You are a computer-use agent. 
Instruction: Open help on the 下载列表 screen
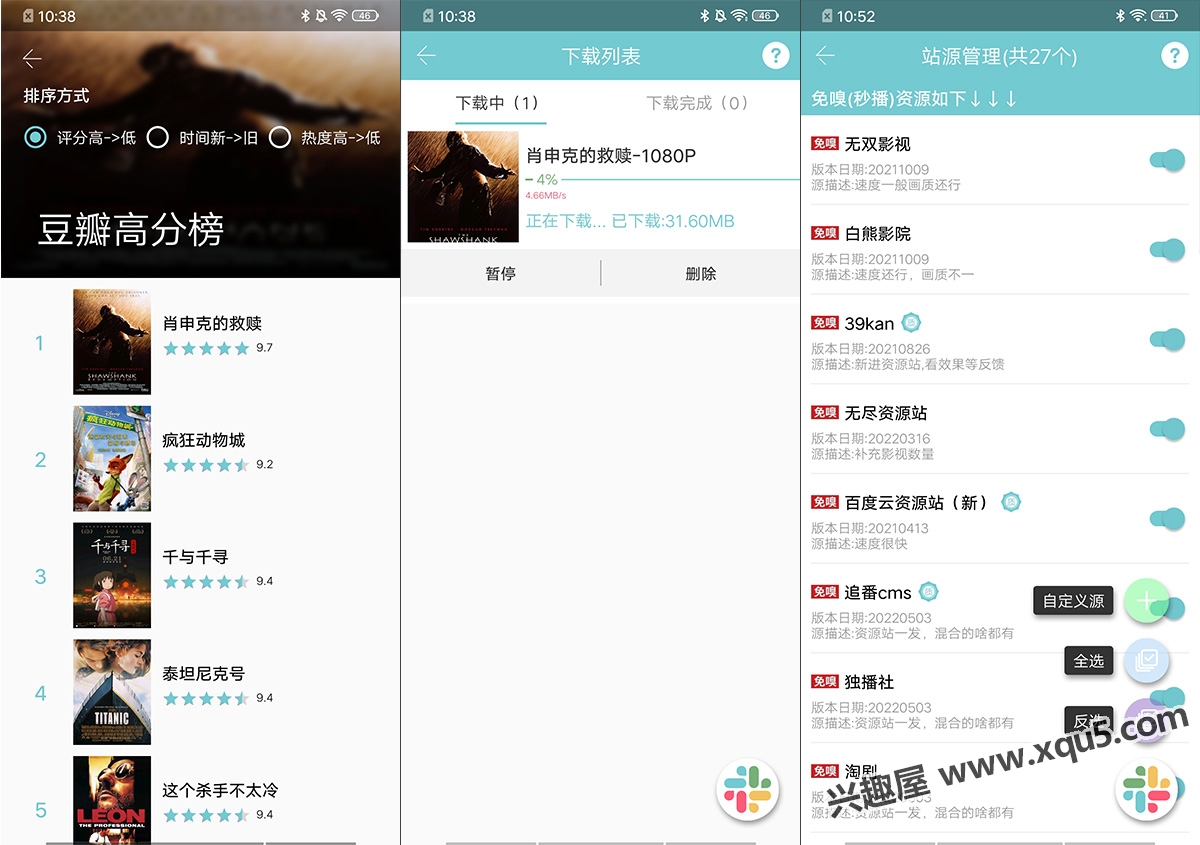[775, 55]
